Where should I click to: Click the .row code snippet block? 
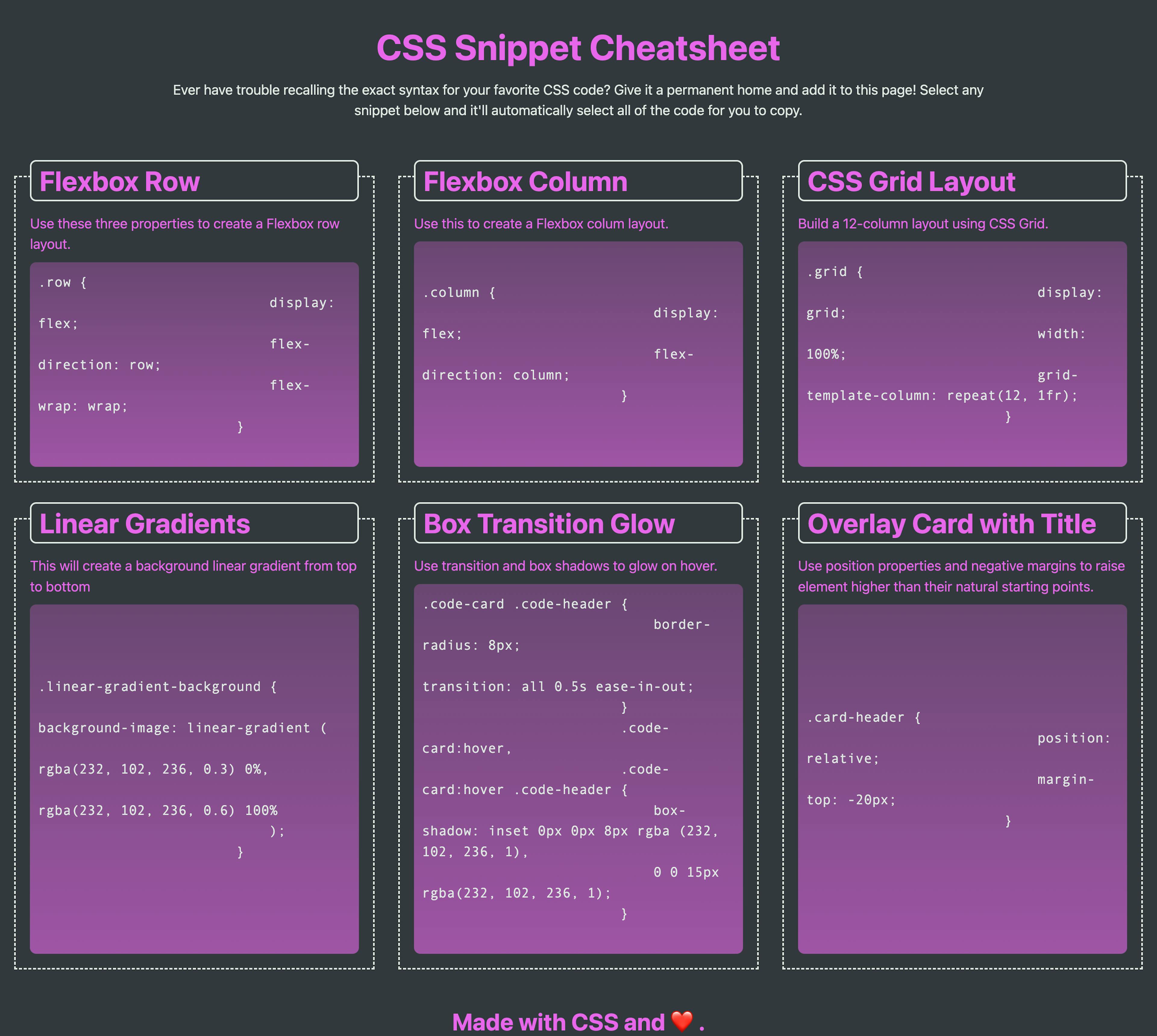click(194, 364)
